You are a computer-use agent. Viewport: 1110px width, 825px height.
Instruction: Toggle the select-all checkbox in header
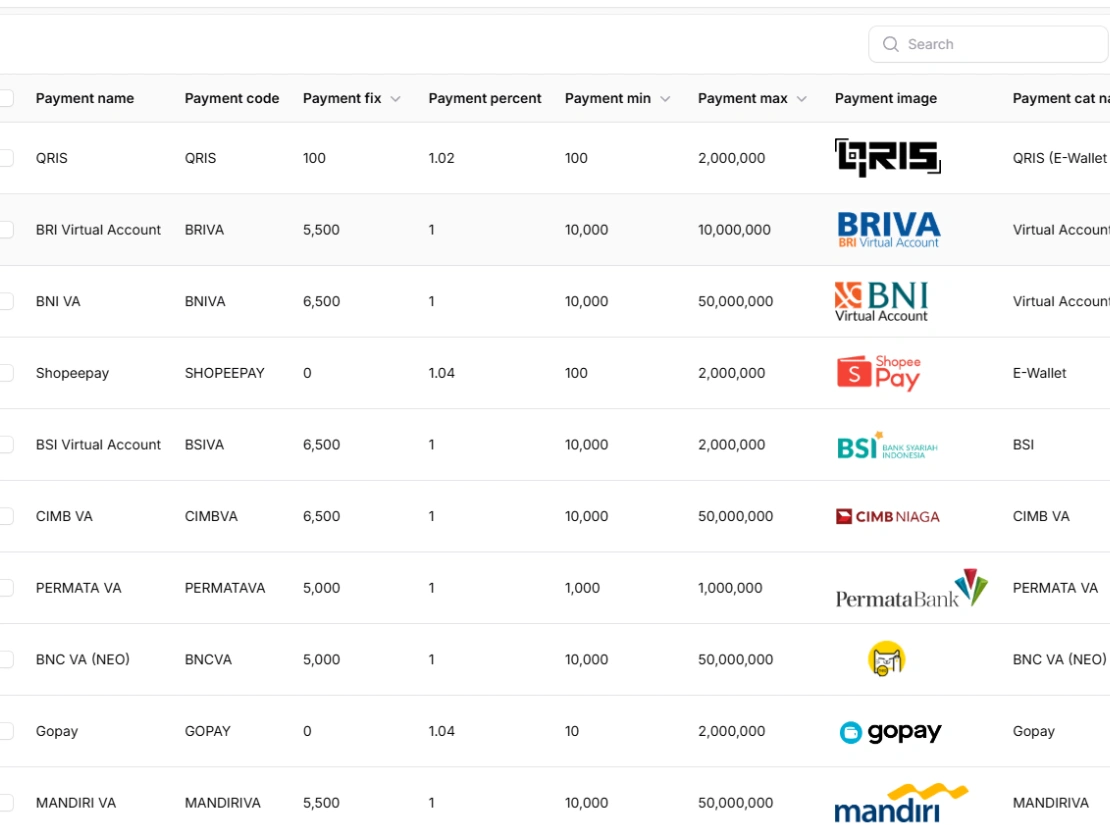pos(6,98)
